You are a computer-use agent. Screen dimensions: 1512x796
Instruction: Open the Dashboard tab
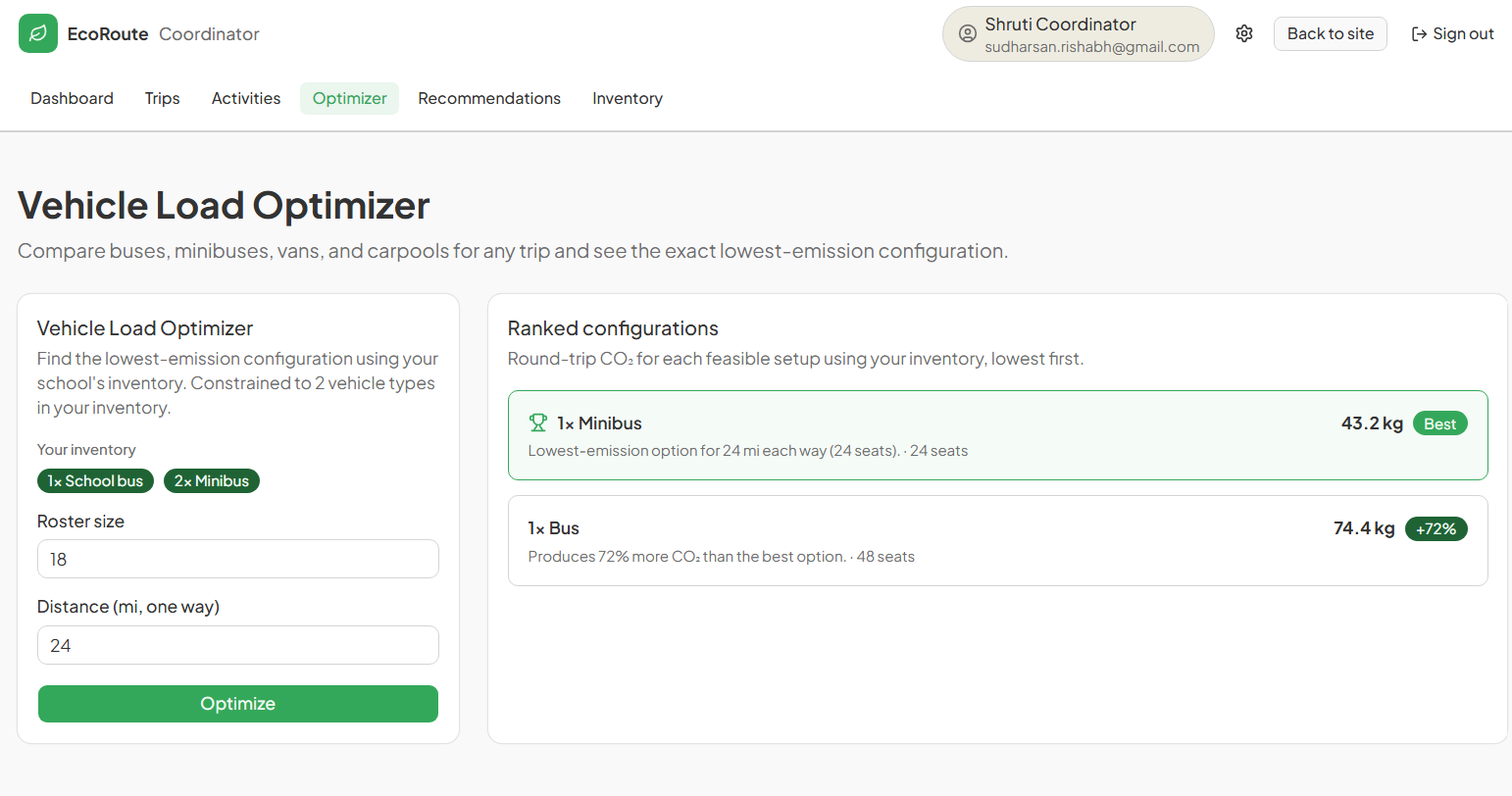[72, 98]
